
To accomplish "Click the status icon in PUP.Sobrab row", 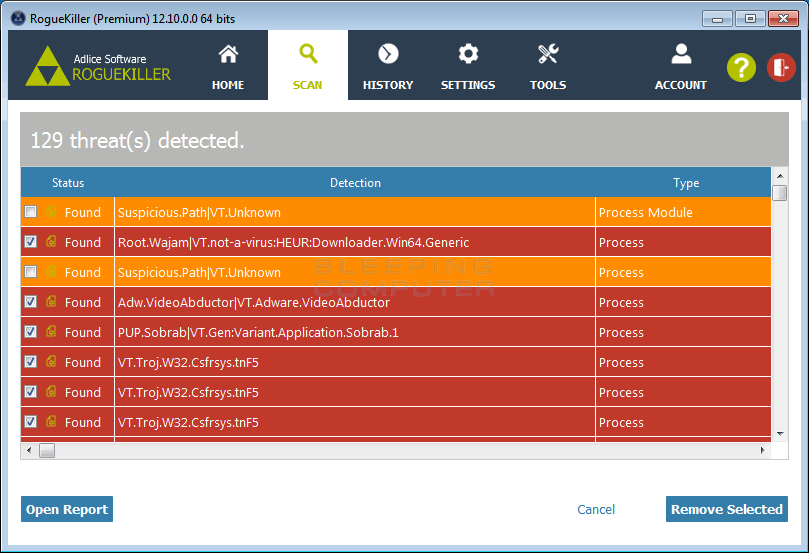I will tap(51, 331).
